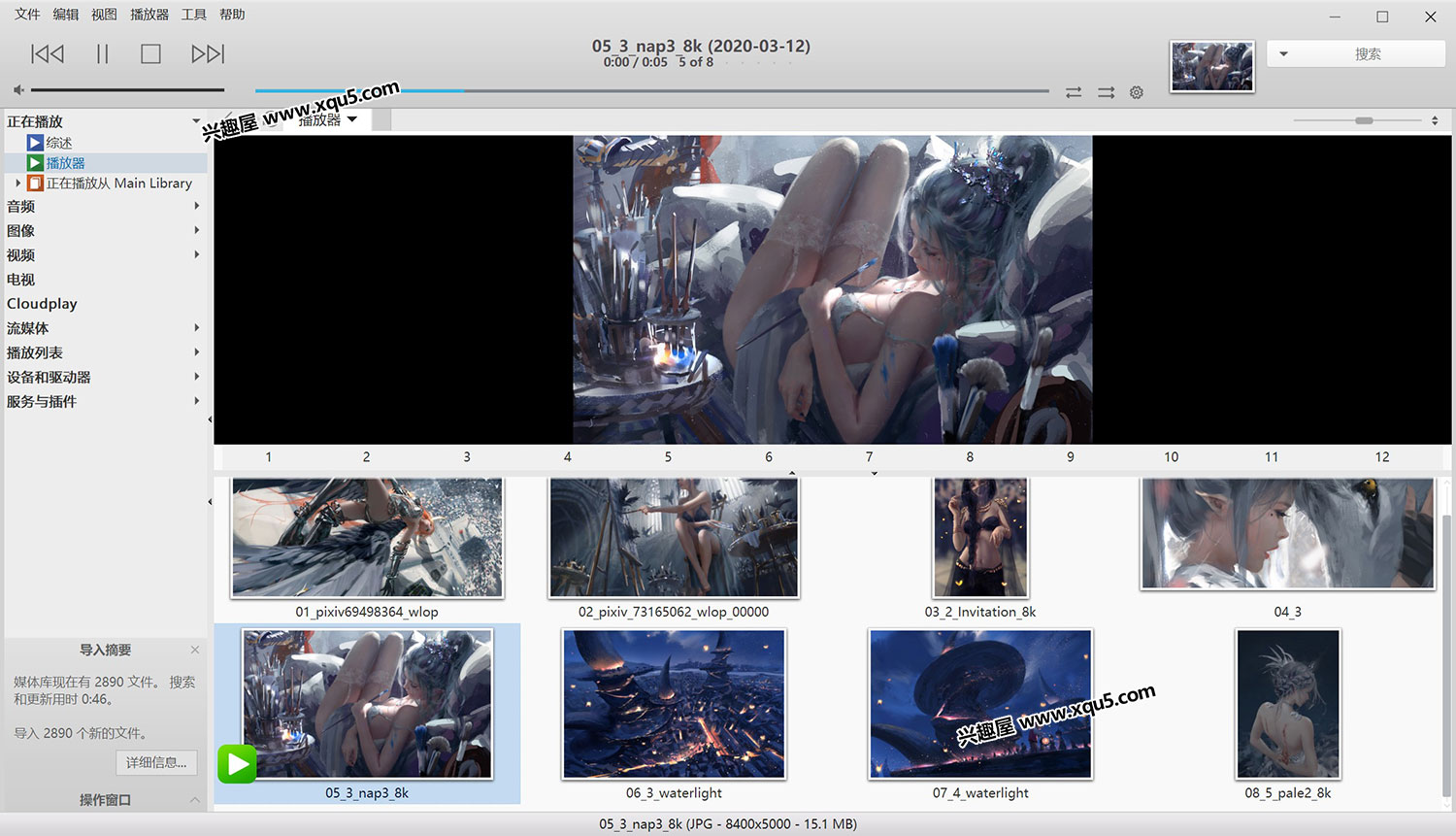Viewport: 1456px width, 836px height.
Task: Click the 导入 2890 个新的文件 summary line
Action: click(x=81, y=733)
